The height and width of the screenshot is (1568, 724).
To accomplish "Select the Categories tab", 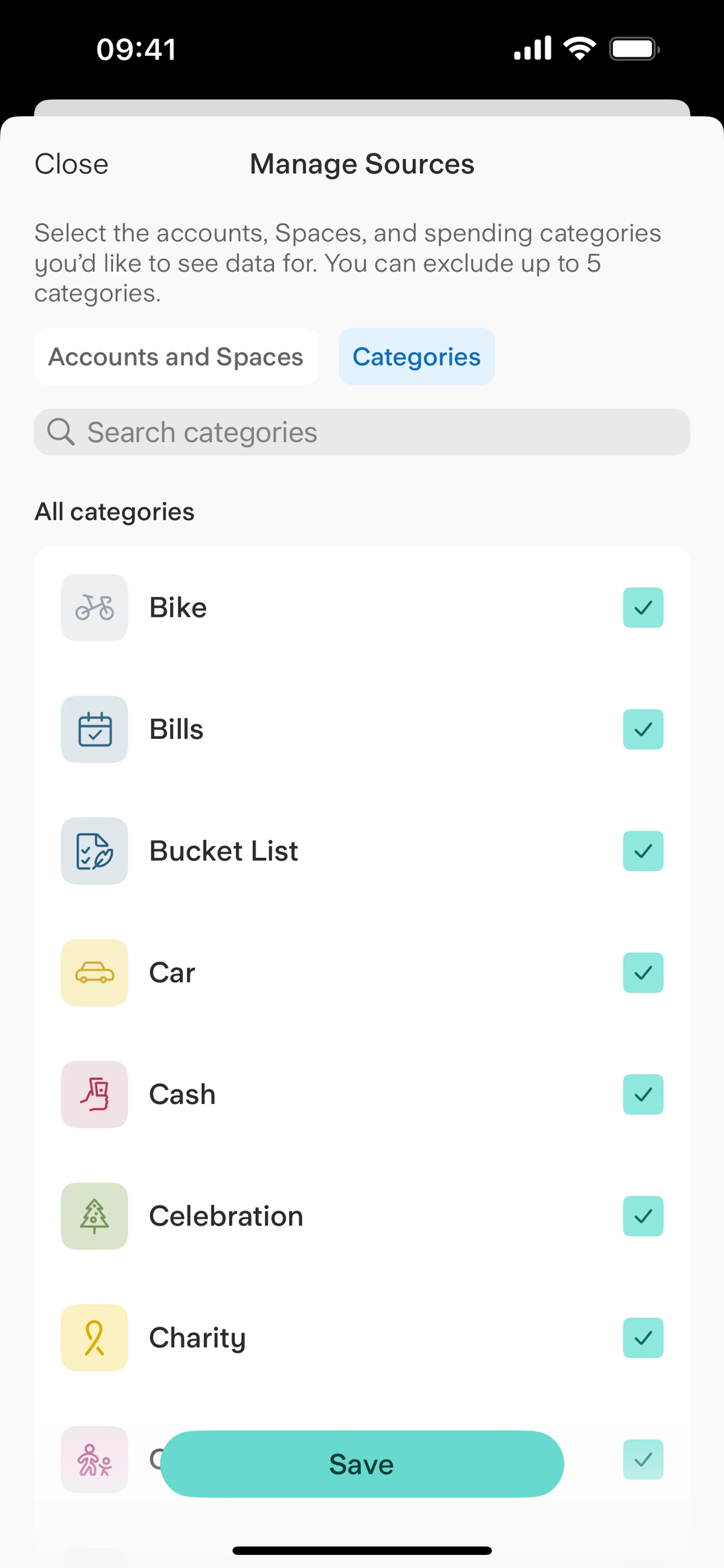I will (x=417, y=357).
